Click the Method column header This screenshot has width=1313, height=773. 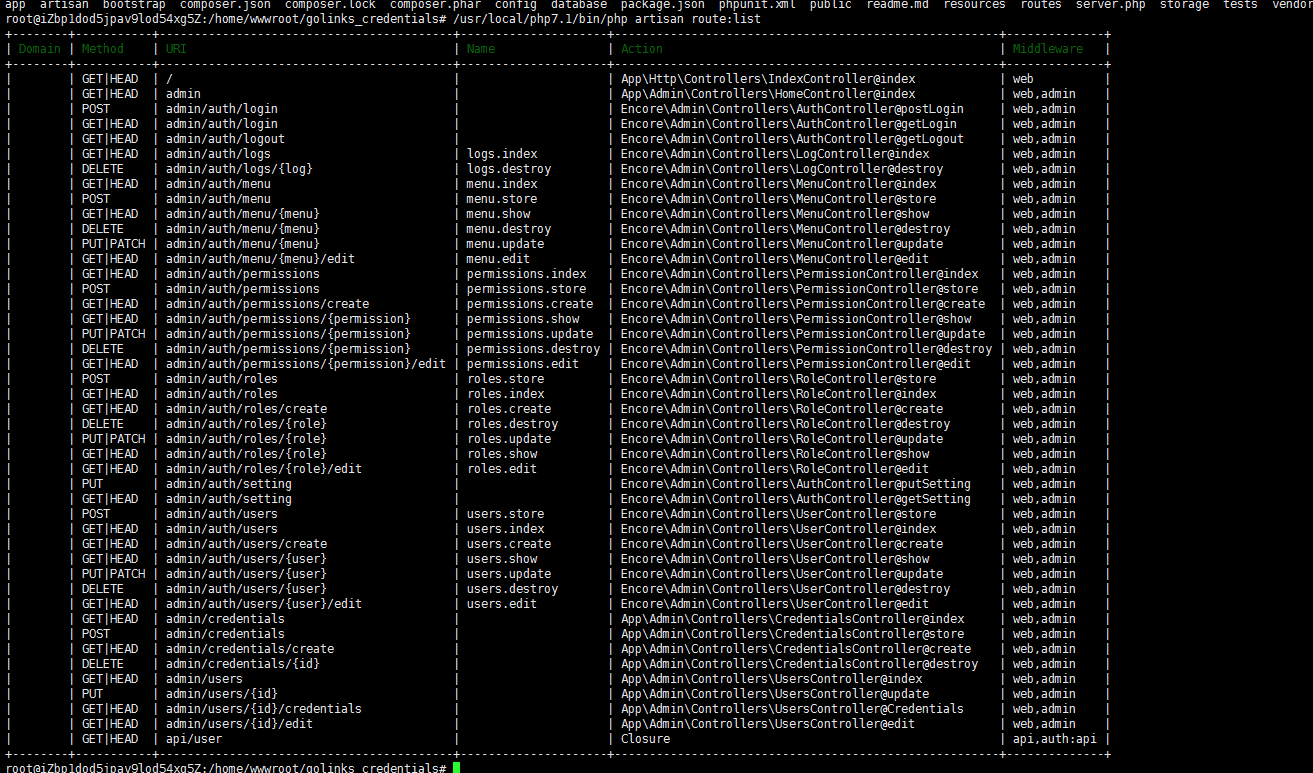(x=102, y=48)
